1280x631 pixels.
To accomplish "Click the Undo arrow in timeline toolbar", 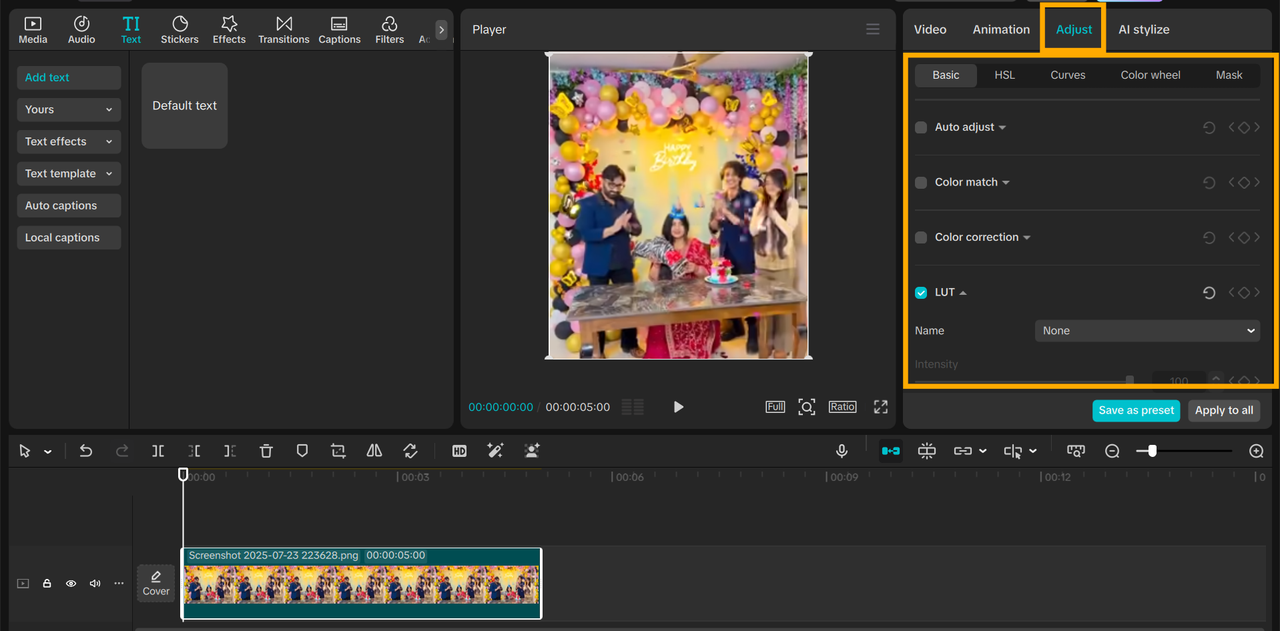I will click(x=86, y=451).
